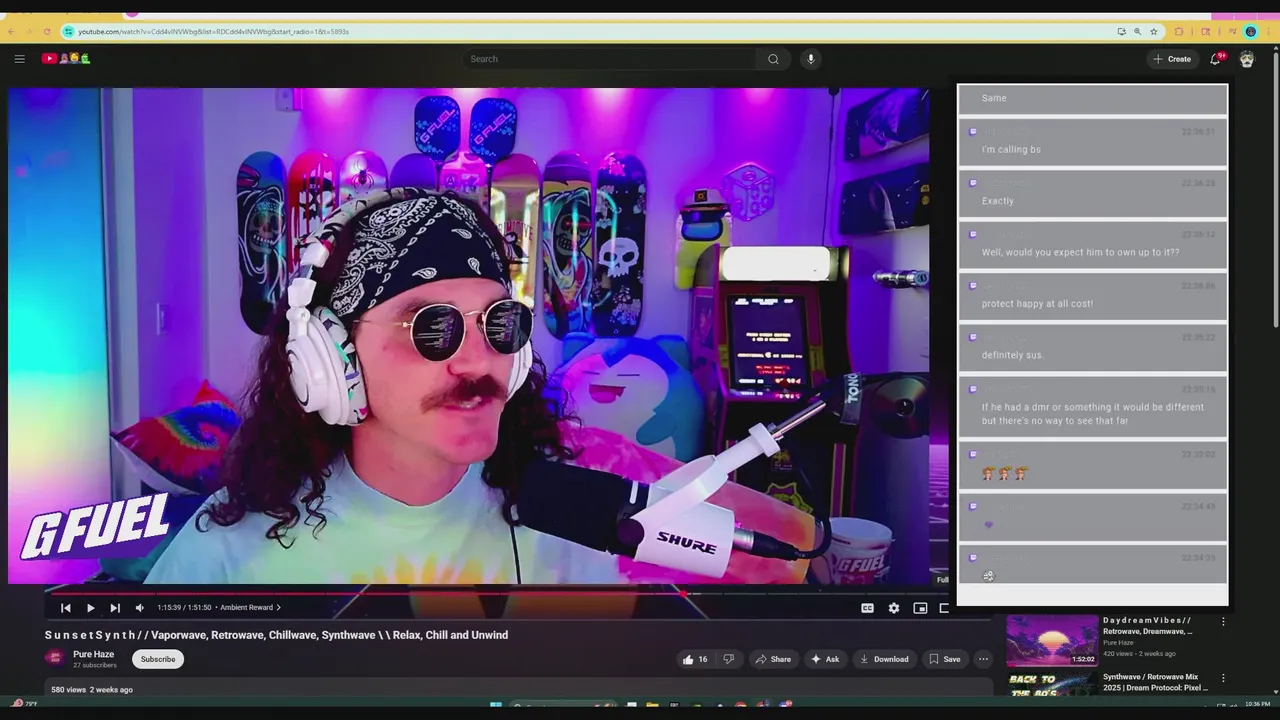The width and height of the screenshot is (1280, 720).
Task: Click the red progress bar scrubber
Action: point(684,593)
